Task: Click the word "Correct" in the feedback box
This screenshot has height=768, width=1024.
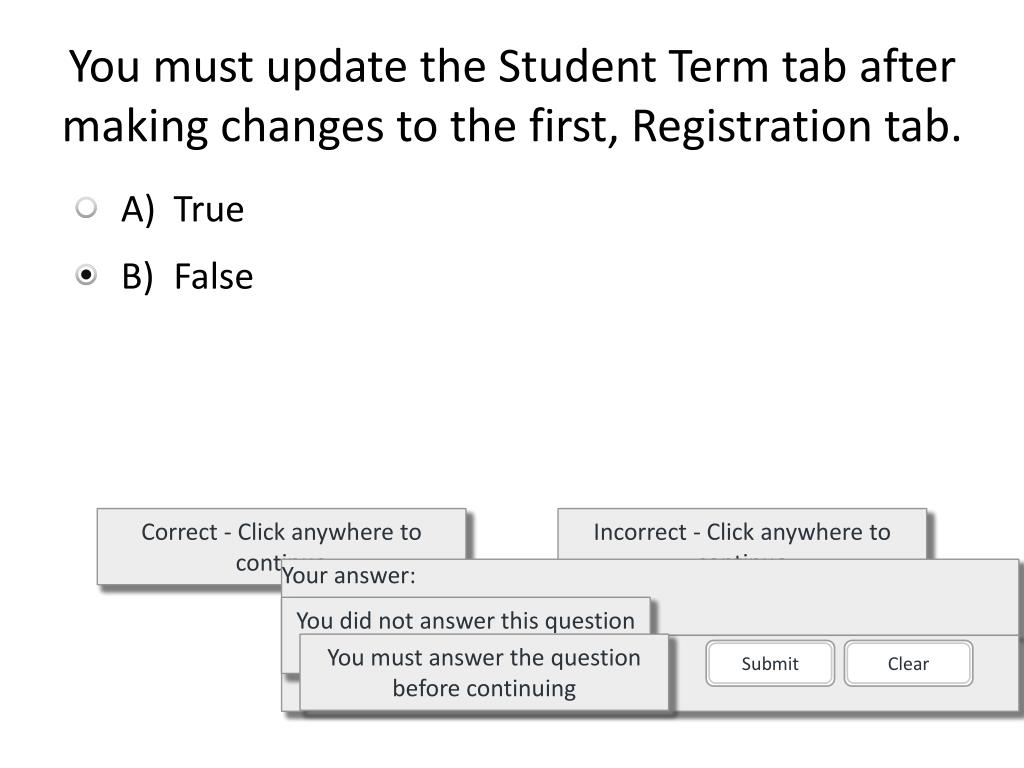Action: coord(180,532)
